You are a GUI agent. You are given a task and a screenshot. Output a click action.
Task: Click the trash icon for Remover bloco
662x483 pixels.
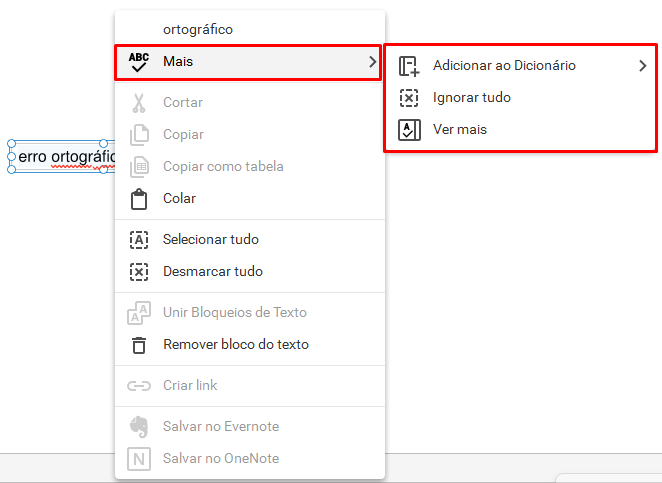click(138, 345)
